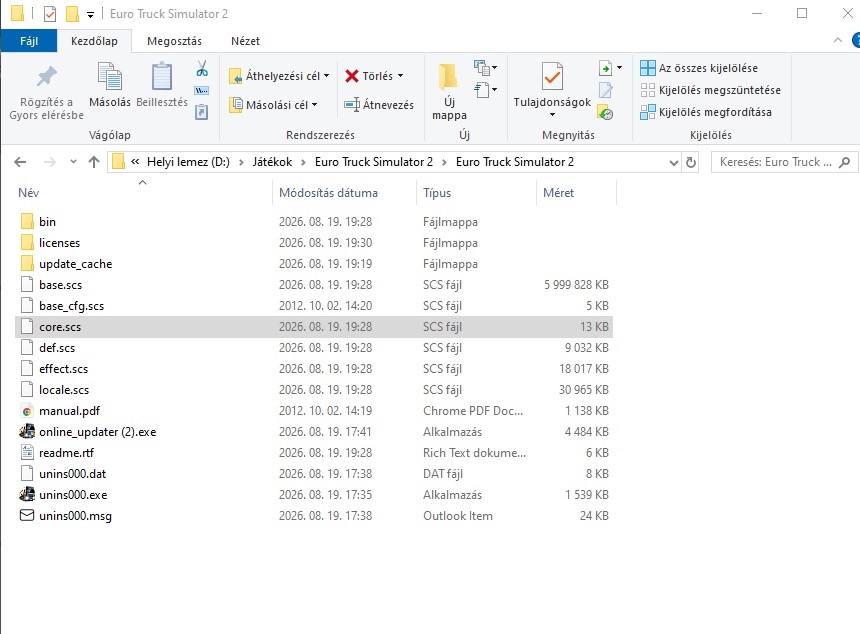This screenshot has width=860, height=634.
Task: Click Átnevezés rename button
Action: pyautogui.click(x=378, y=105)
